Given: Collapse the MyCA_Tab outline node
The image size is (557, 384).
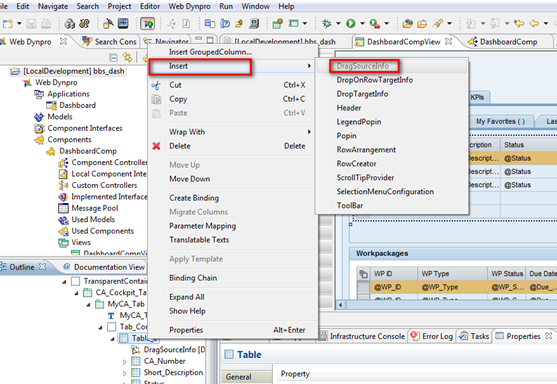Looking at the screenshot, I should click(88, 305).
